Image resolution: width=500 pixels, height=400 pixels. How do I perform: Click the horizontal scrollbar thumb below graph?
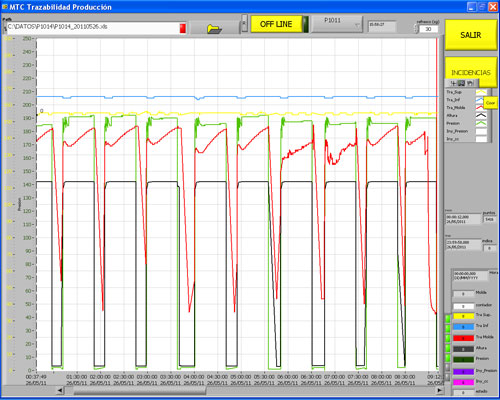coord(140,390)
